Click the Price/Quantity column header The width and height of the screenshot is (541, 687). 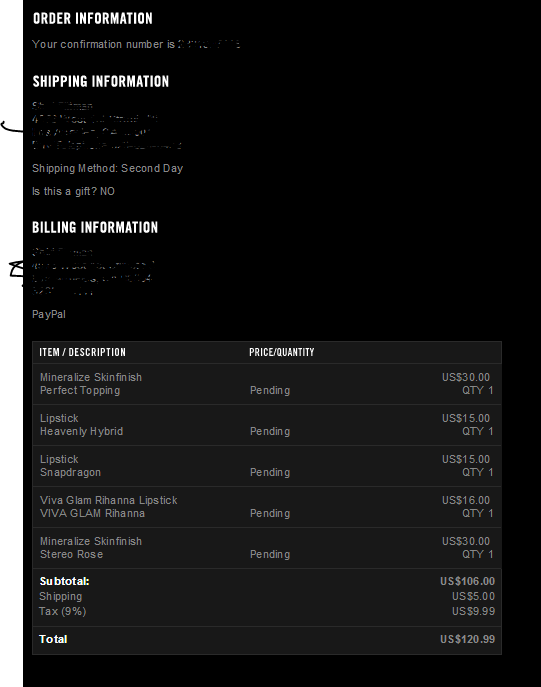[282, 352]
